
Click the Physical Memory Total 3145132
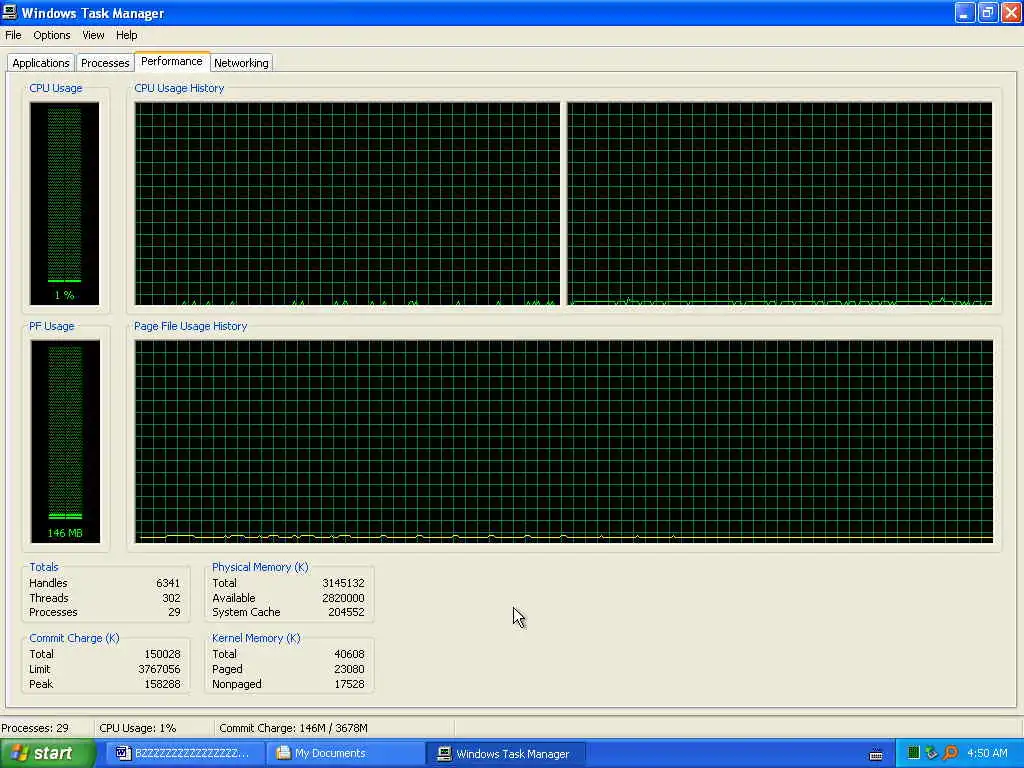(x=343, y=583)
